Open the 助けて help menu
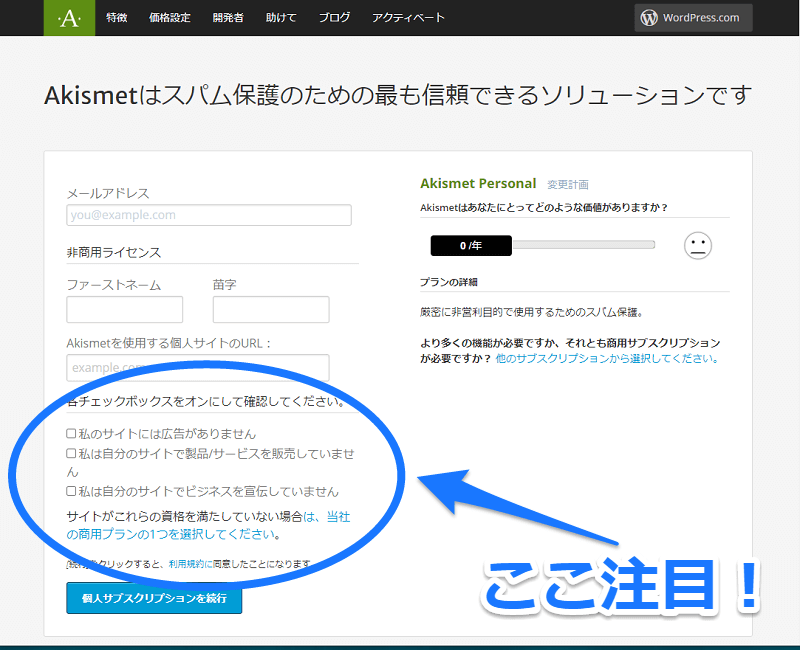 281,18
